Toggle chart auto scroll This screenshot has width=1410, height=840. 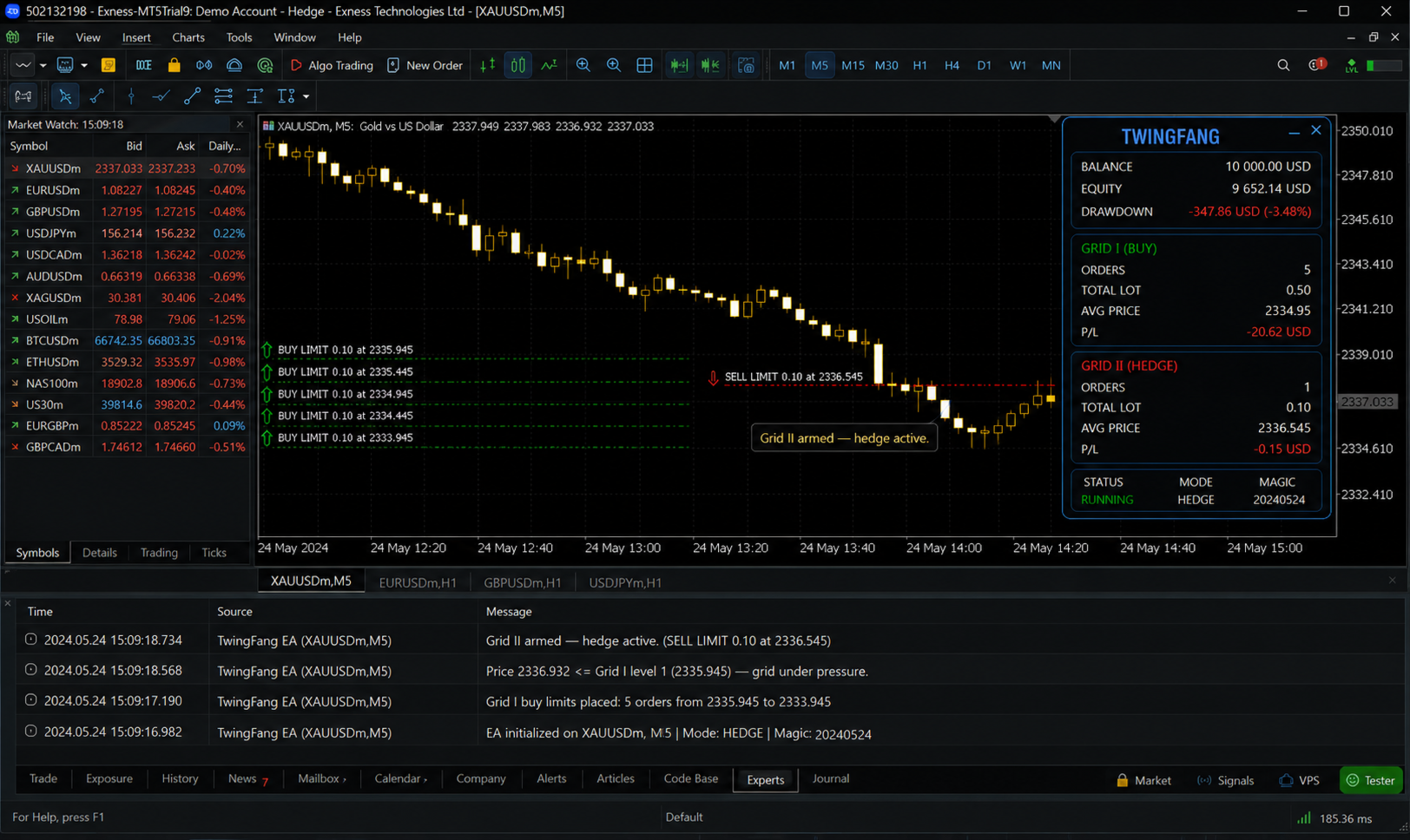pos(679,65)
